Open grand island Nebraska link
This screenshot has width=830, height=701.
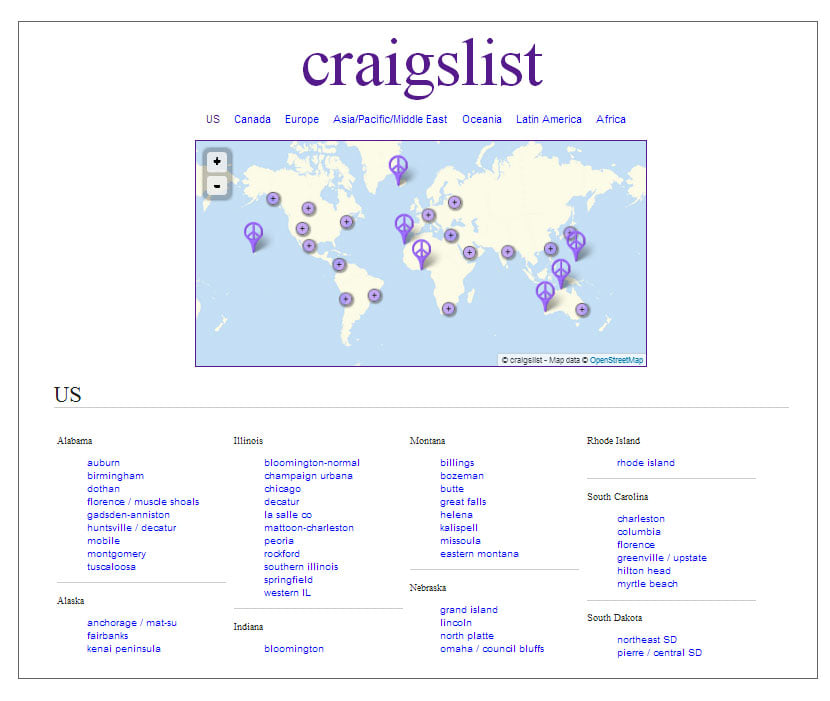click(x=468, y=609)
